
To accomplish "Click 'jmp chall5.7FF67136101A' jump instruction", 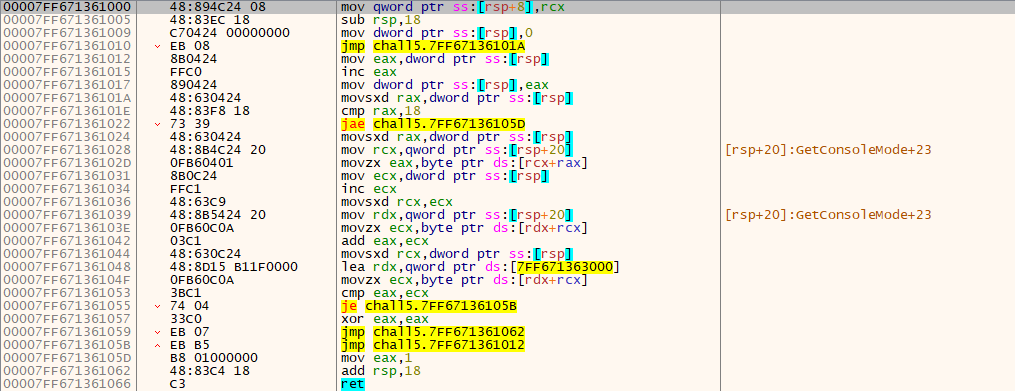I will click(434, 46).
